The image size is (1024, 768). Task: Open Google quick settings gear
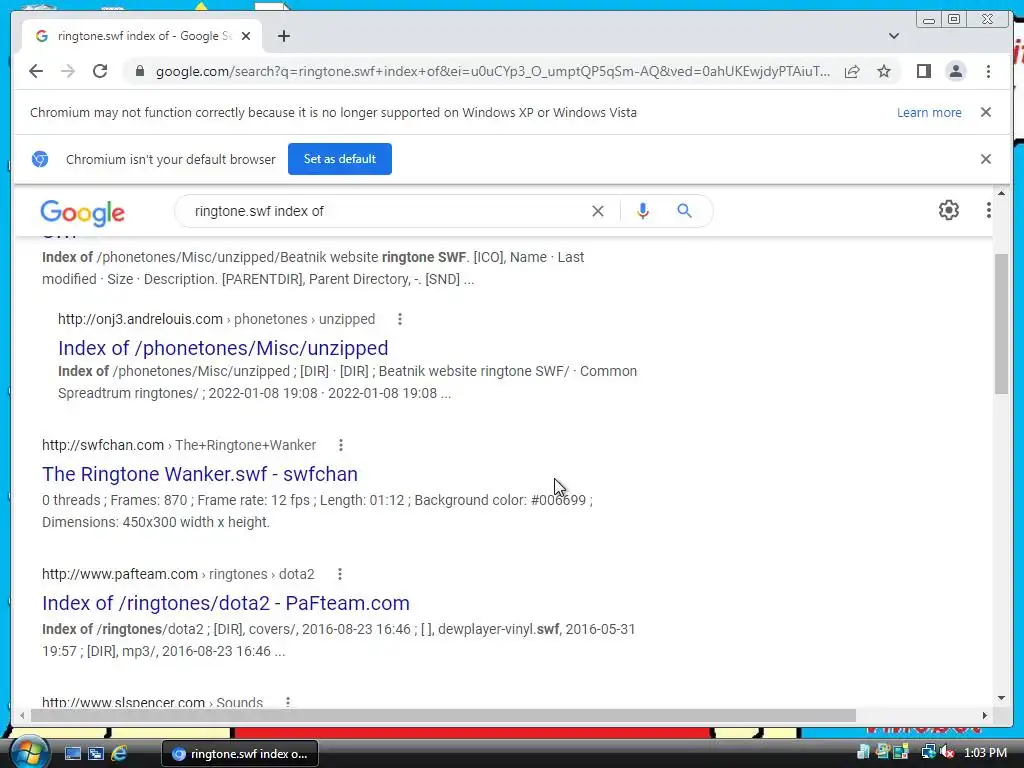(x=949, y=210)
